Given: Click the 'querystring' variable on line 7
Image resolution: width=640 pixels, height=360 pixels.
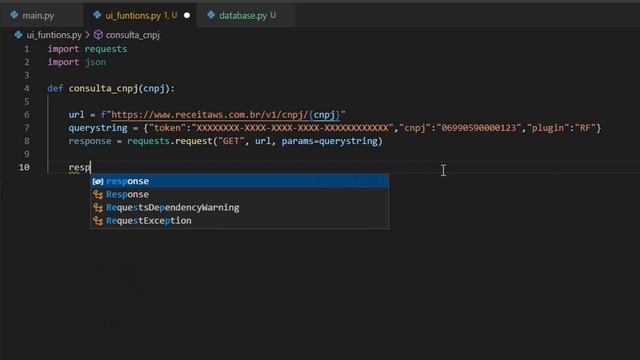Looking at the screenshot, I should coord(98,128).
